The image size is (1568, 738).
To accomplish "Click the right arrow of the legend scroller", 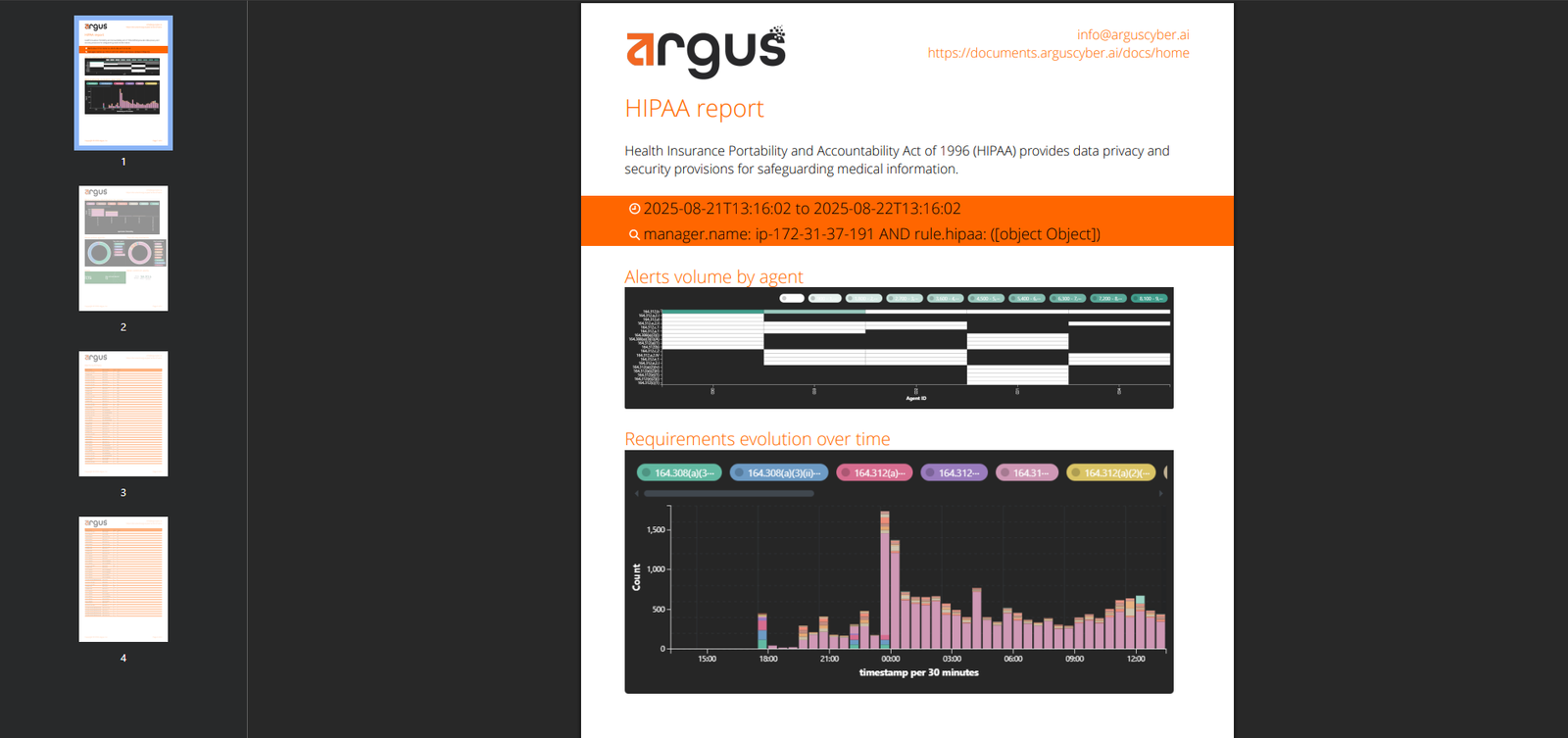I will [1160, 493].
